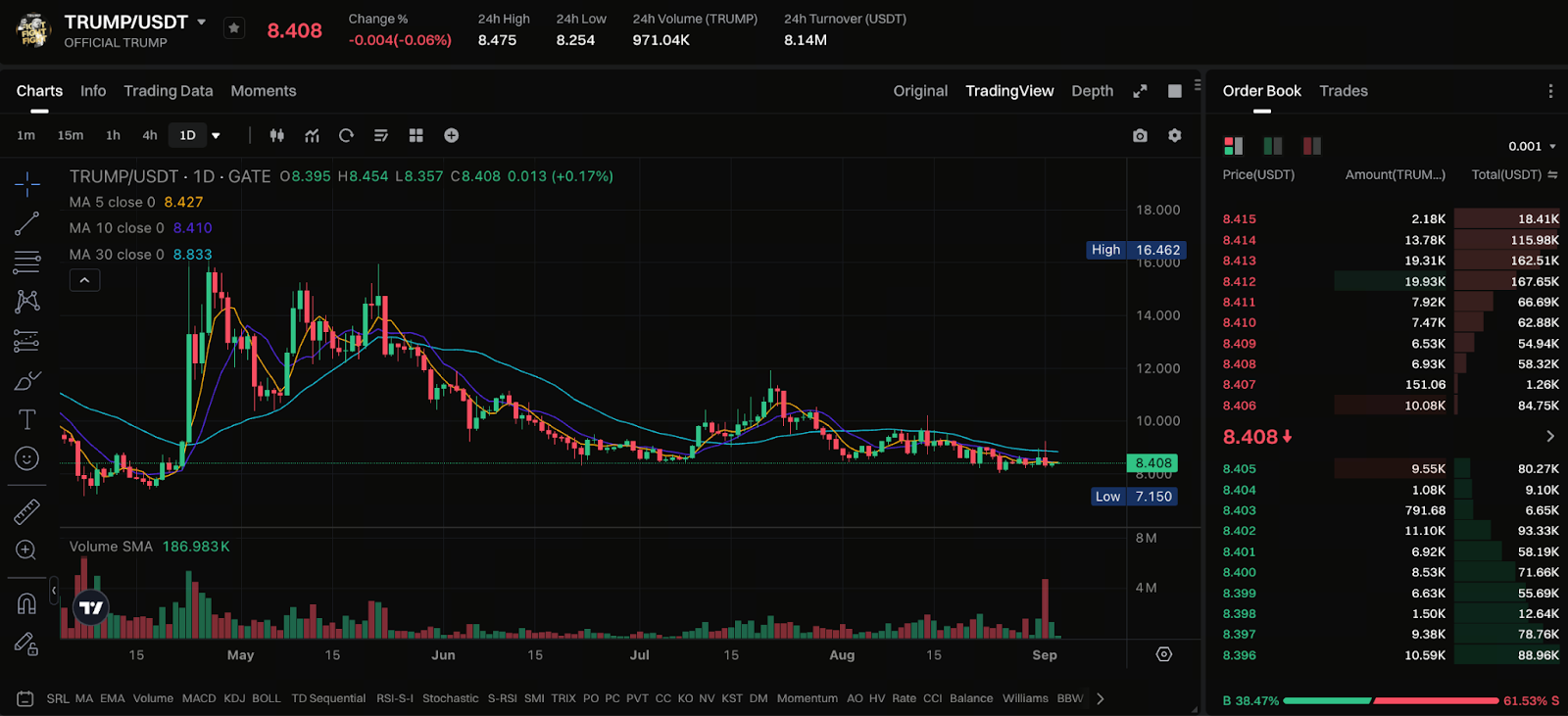The height and width of the screenshot is (716, 1568).
Task: Select the brush drawing tool
Action: 27,380
